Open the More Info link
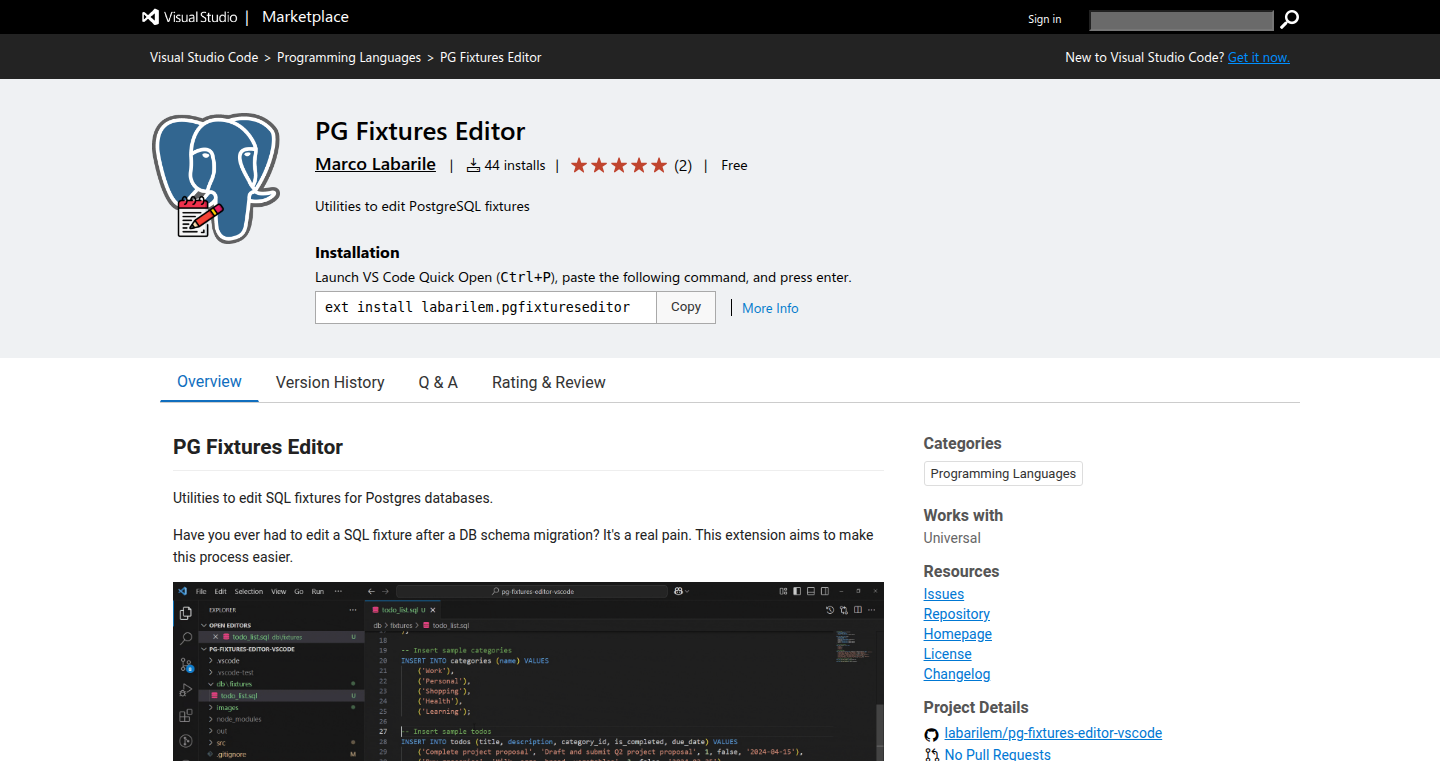Image resolution: width=1440 pixels, height=761 pixels. (770, 308)
